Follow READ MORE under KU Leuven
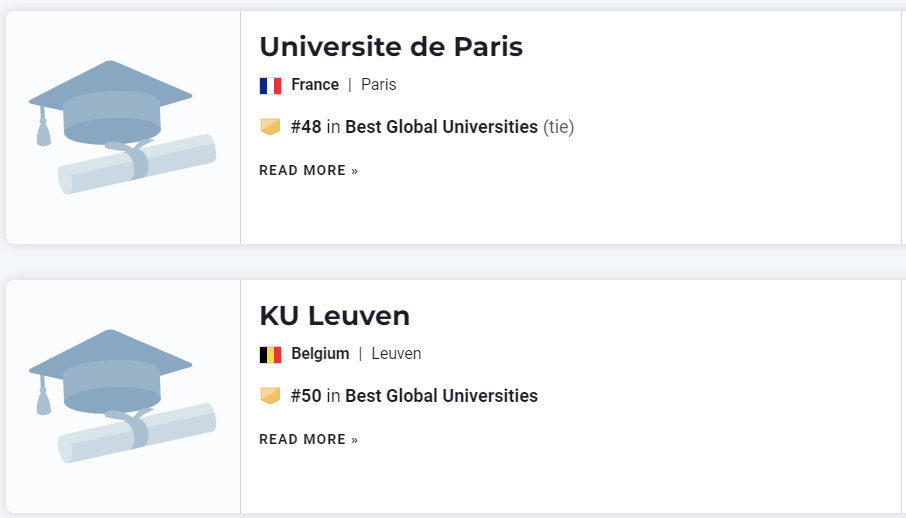Screen dimensions: 906x518 click(x=309, y=439)
